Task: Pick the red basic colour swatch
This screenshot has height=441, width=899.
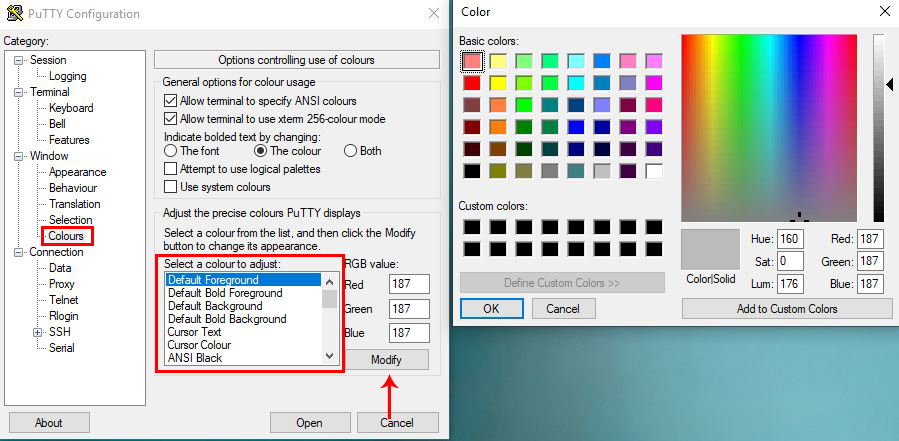Action: 472,83
